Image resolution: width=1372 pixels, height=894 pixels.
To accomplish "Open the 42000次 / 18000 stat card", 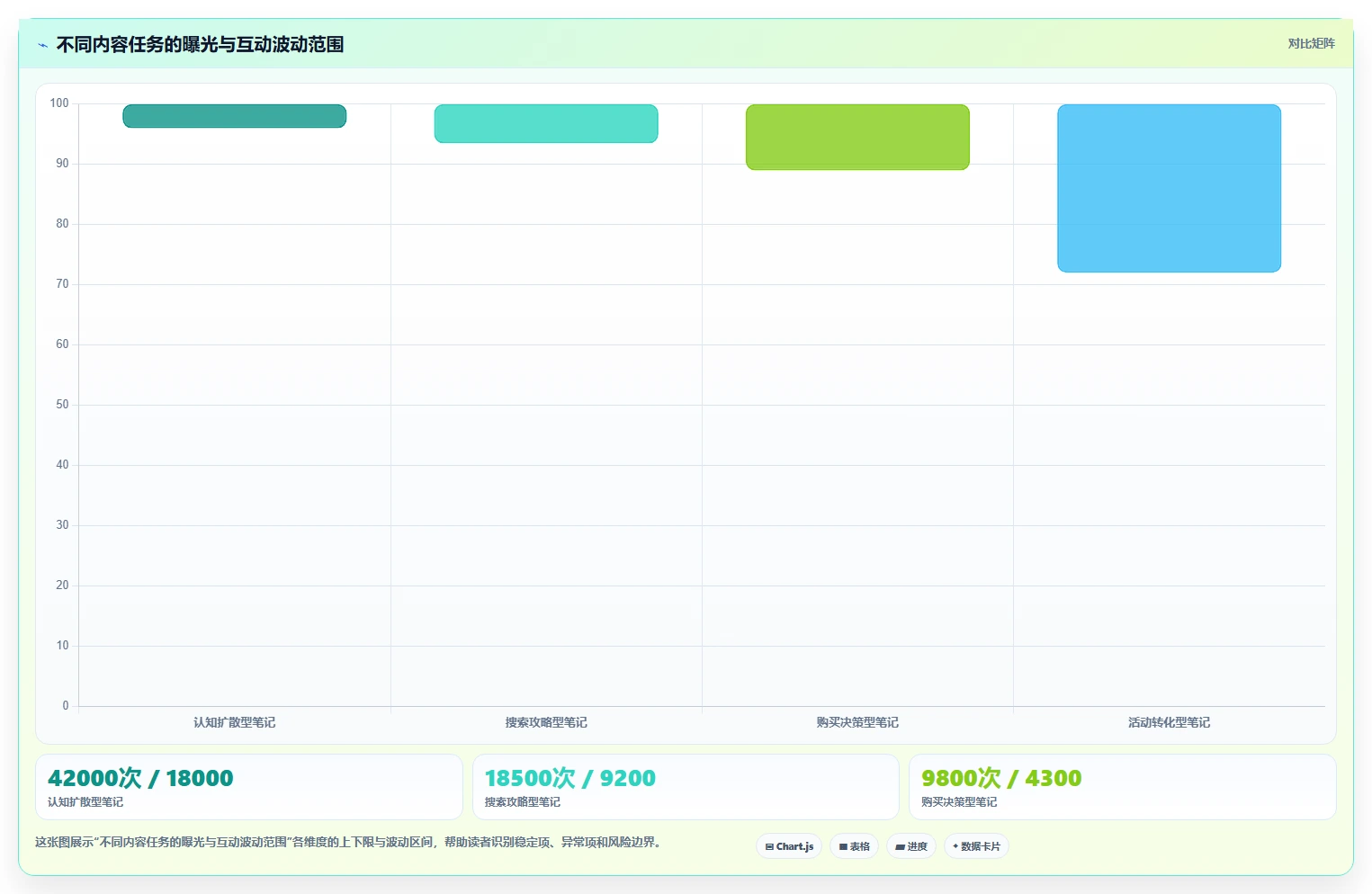I will coord(249,787).
